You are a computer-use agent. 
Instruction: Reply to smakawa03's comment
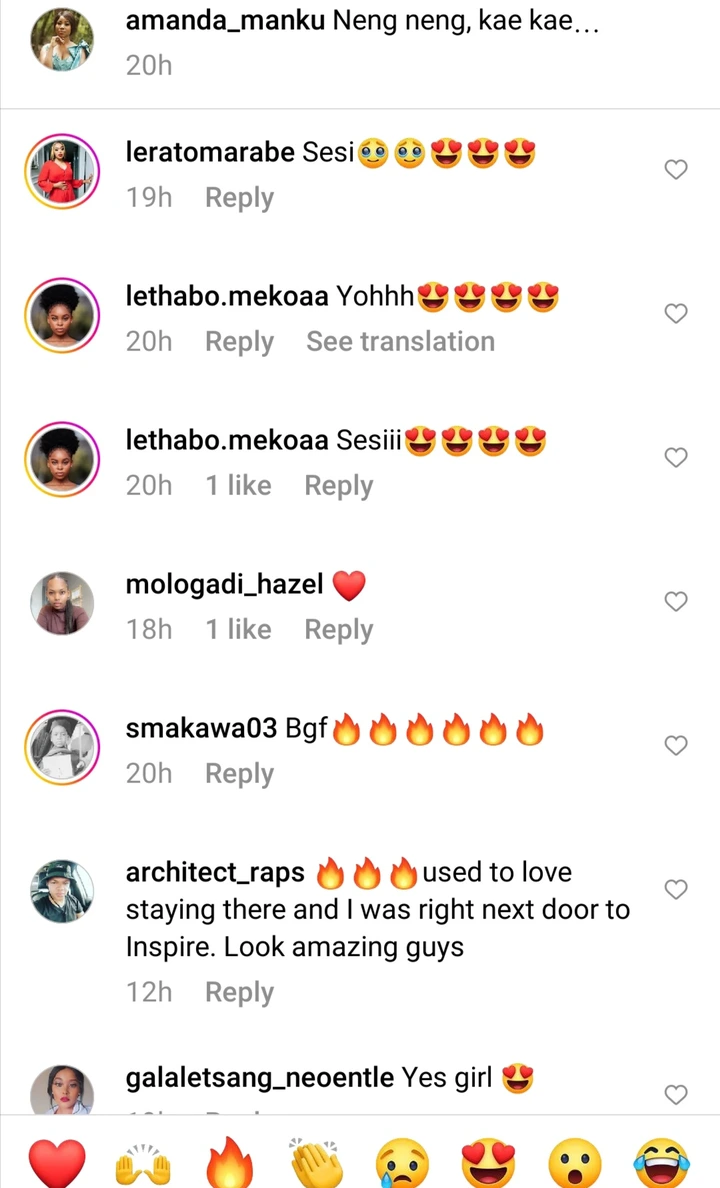click(x=239, y=774)
